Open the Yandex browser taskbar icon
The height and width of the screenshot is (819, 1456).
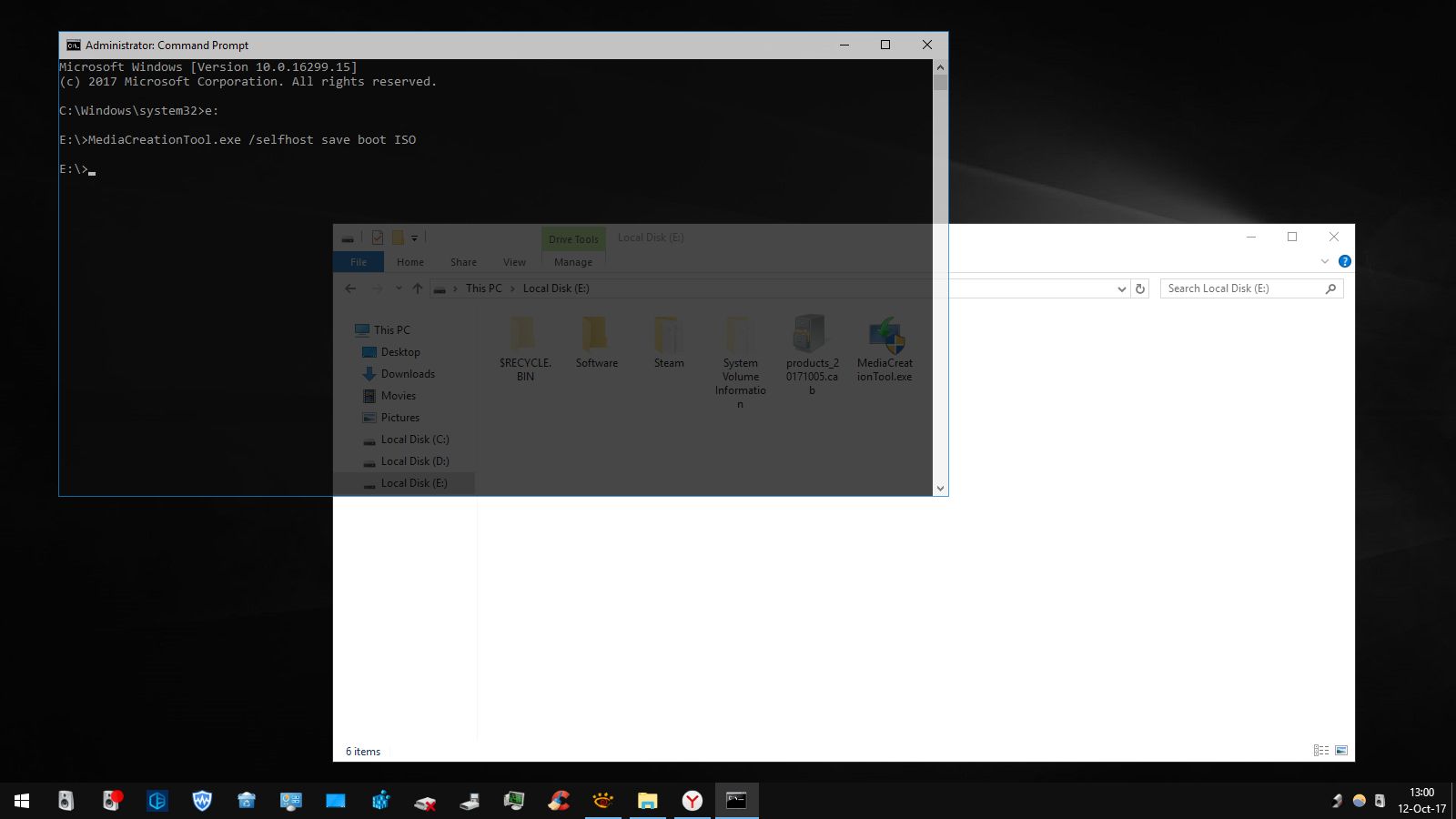693,801
